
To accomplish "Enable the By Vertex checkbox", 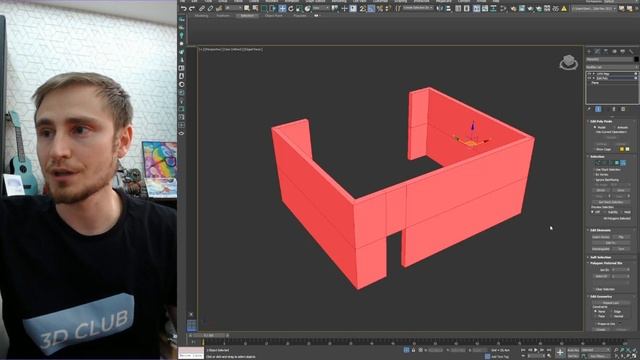I will (594, 174).
